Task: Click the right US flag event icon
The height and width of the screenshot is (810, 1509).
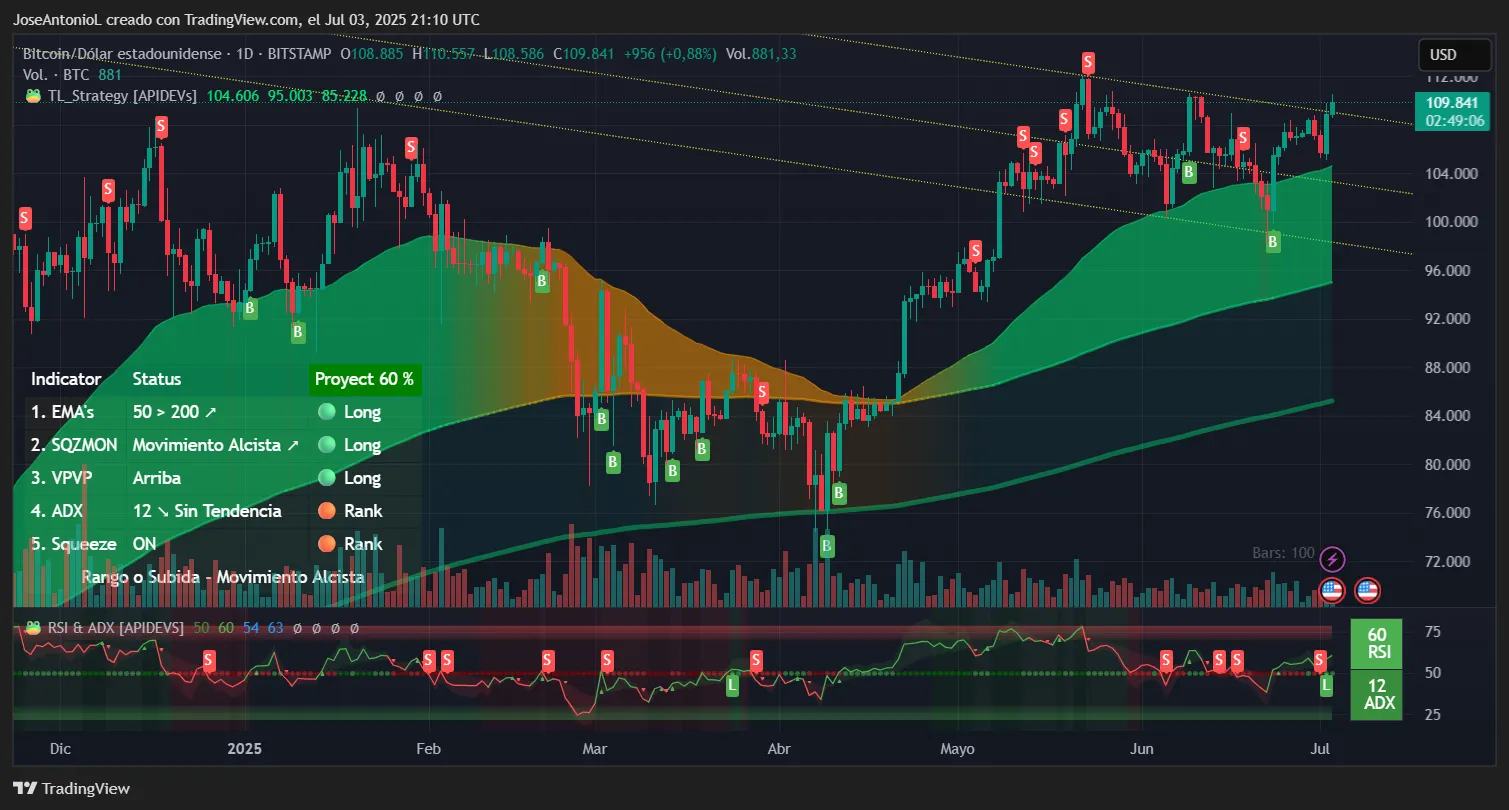Action: coord(1367,590)
